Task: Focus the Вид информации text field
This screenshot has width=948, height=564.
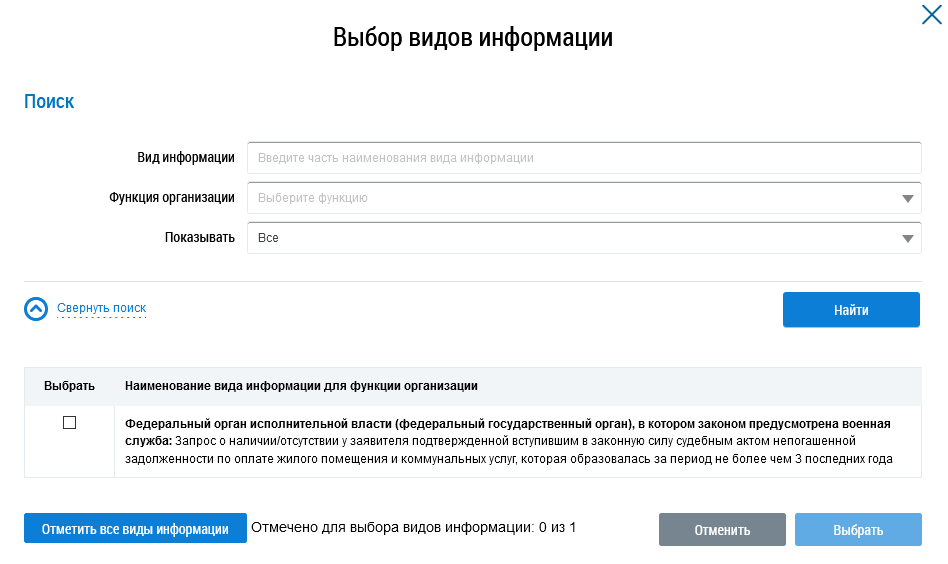Action: pyautogui.click(x=583, y=158)
